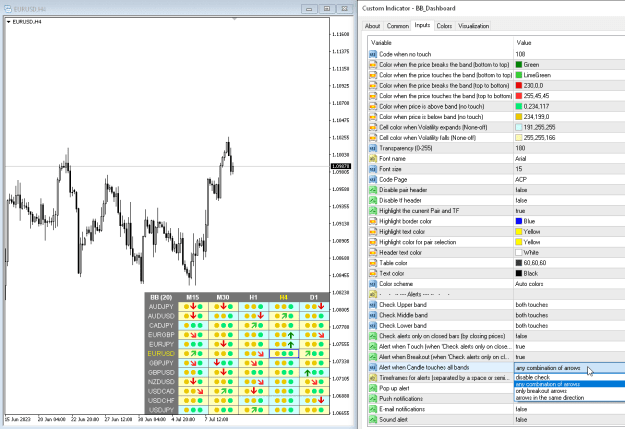Click the icon beside 'Highlight the current Pair and TF'

(373, 211)
